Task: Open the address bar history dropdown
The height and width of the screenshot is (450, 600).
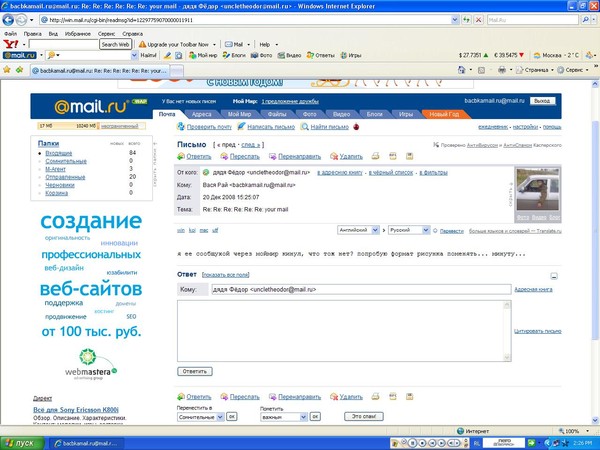Action: [455, 20]
